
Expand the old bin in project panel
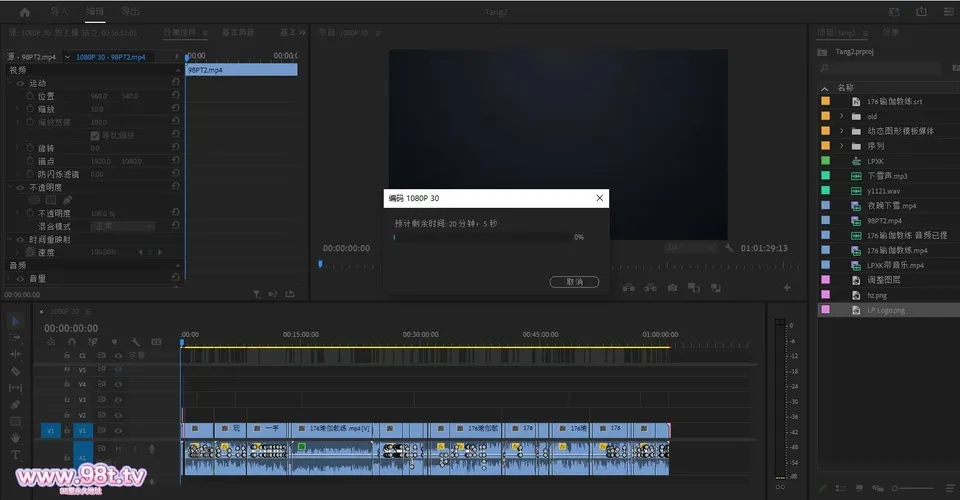[x=841, y=116]
